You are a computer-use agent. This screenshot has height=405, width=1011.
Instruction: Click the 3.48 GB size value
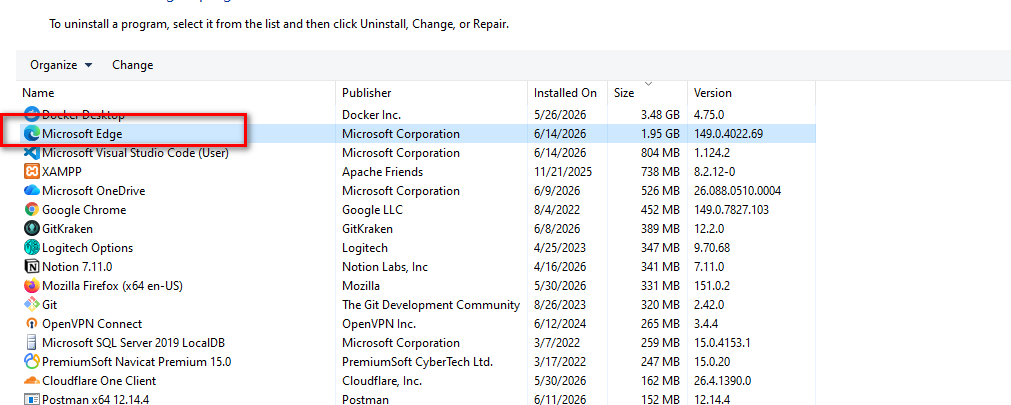660,115
